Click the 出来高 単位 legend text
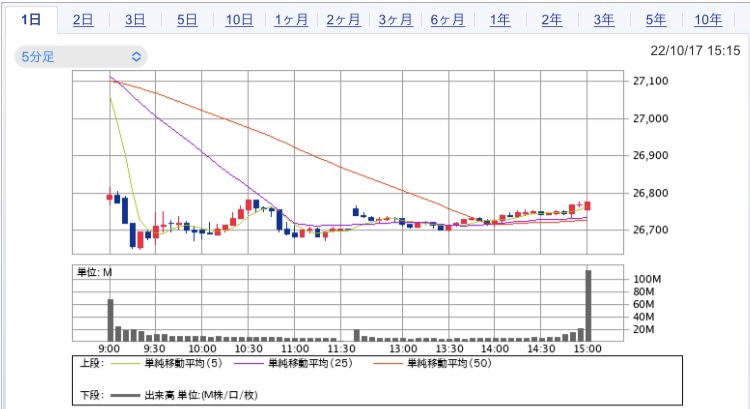Screen dimensions: 750x409 point(201,395)
